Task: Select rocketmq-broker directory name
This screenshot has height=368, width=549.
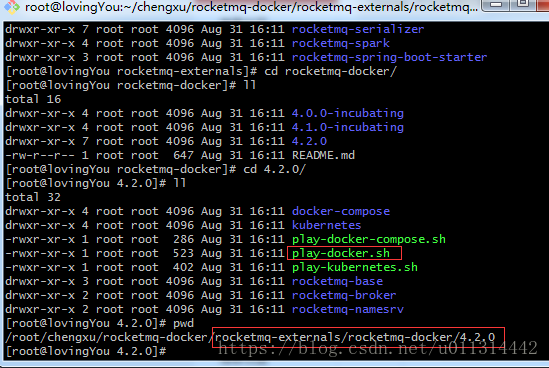Action: (x=344, y=295)
